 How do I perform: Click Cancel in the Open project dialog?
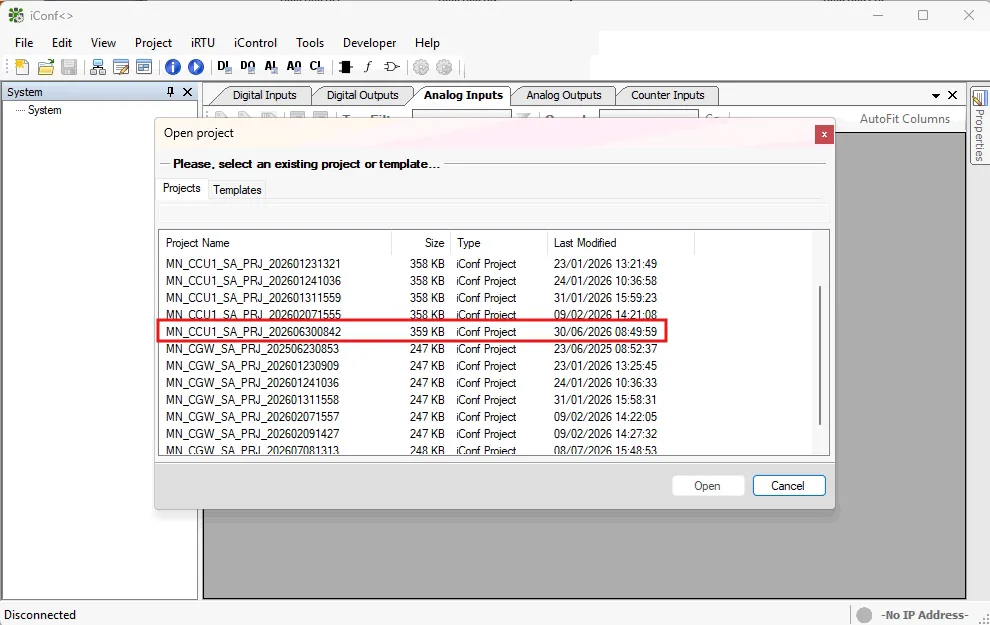point(789,485)
